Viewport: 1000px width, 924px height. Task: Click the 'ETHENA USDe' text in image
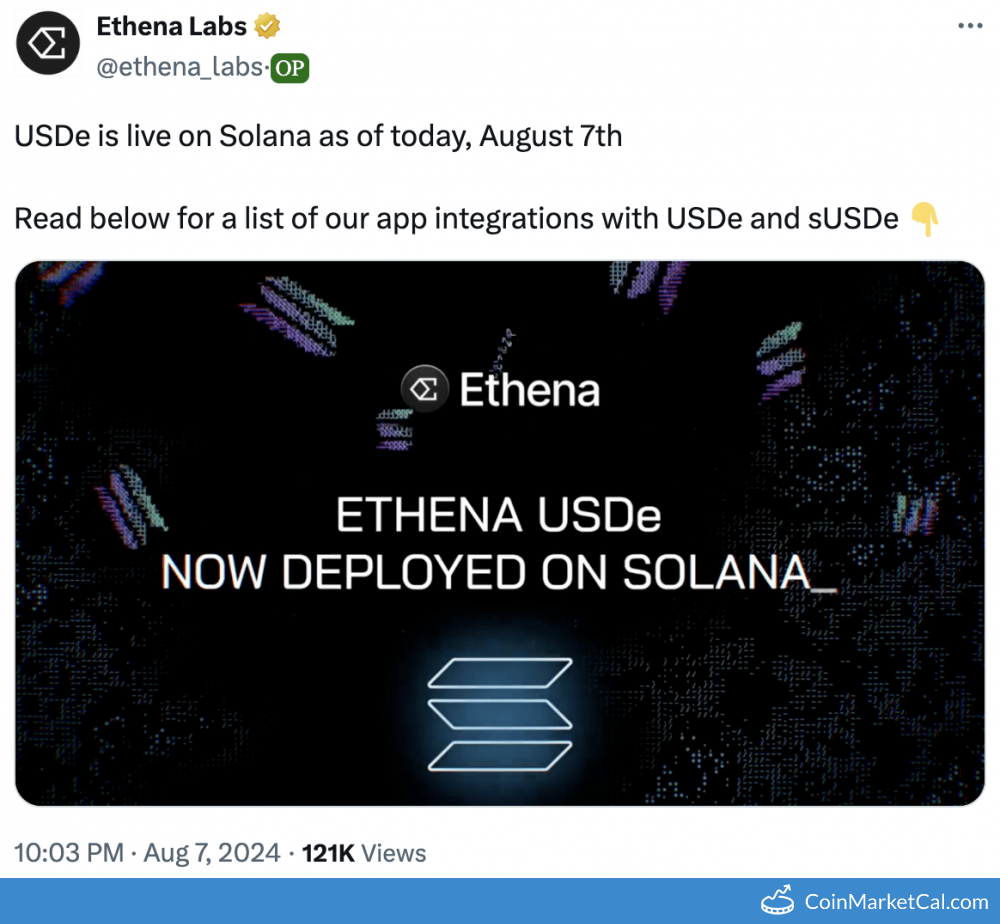tap(499, 517)
